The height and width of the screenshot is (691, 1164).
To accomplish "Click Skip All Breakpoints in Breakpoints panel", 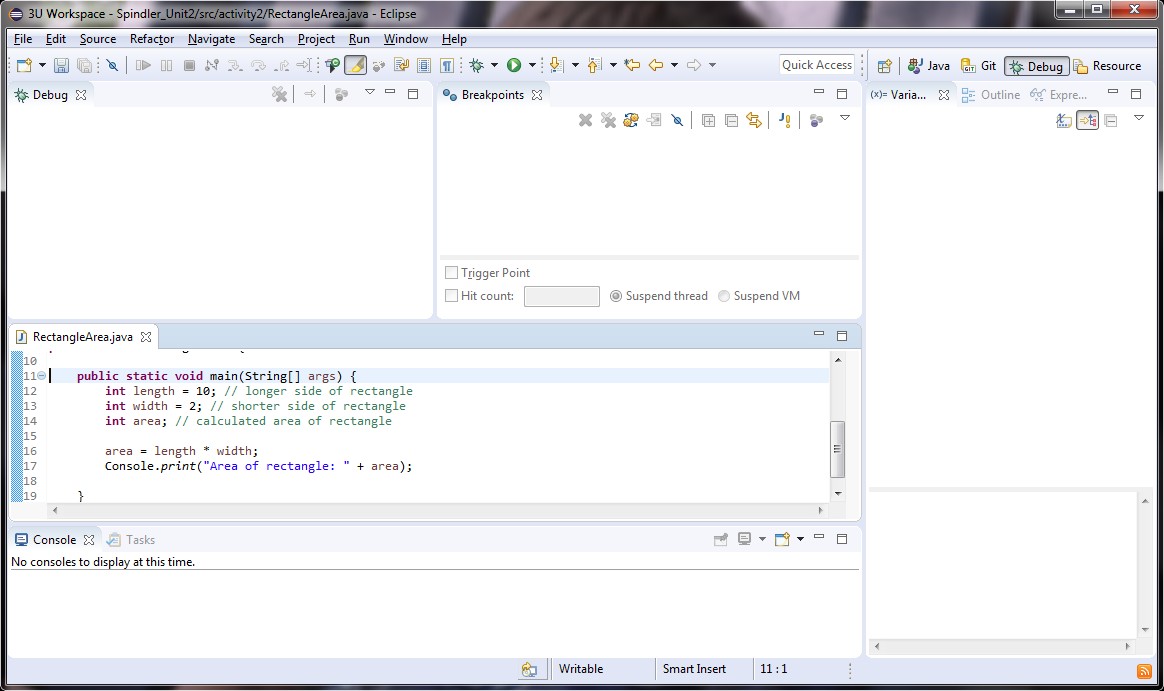I will click(677, 120).
